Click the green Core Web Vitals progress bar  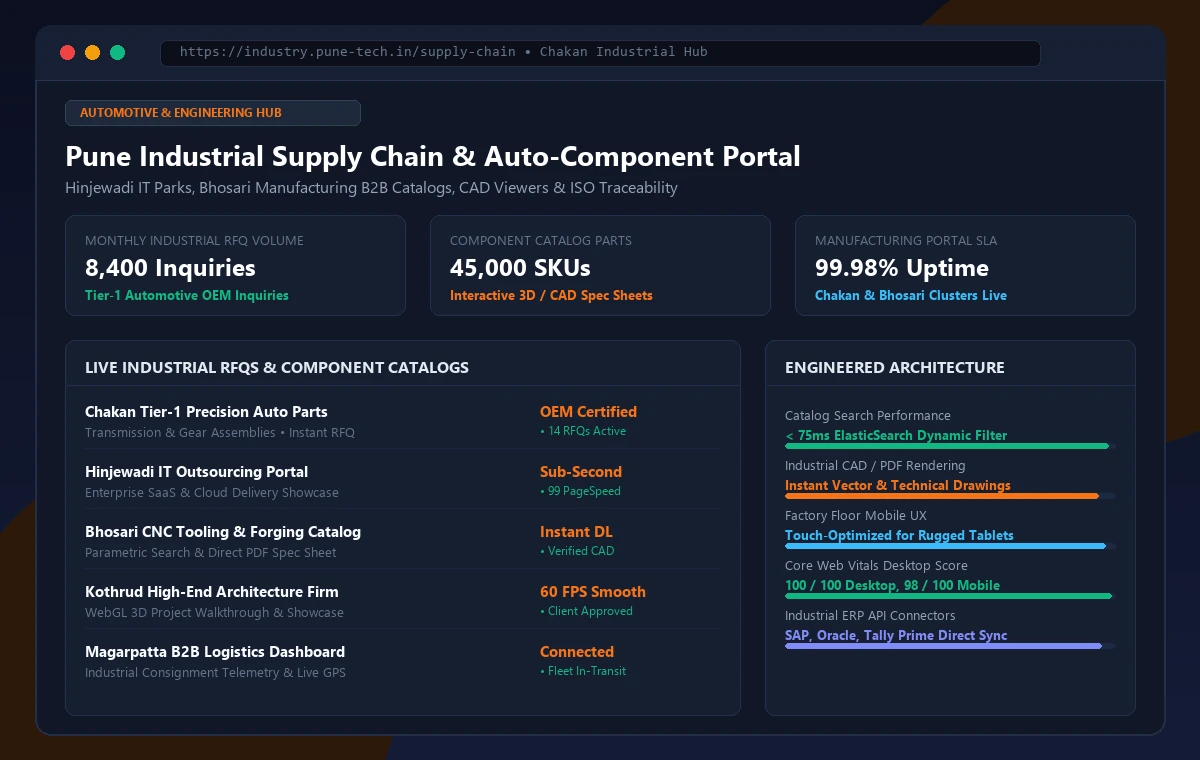click(949, 596)
